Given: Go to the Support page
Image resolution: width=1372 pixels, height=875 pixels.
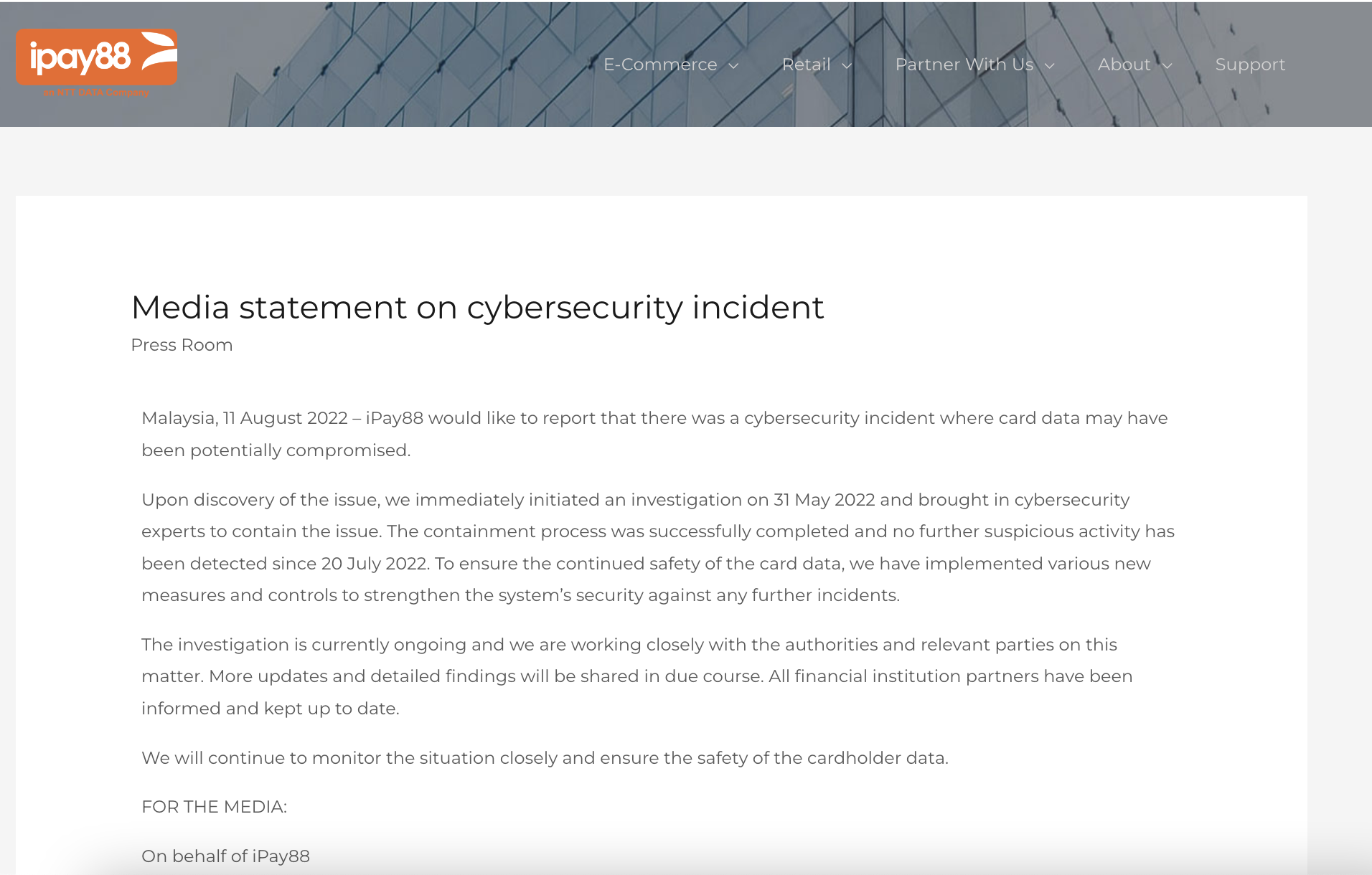Looking at the screenshot, I should 1250,65.
